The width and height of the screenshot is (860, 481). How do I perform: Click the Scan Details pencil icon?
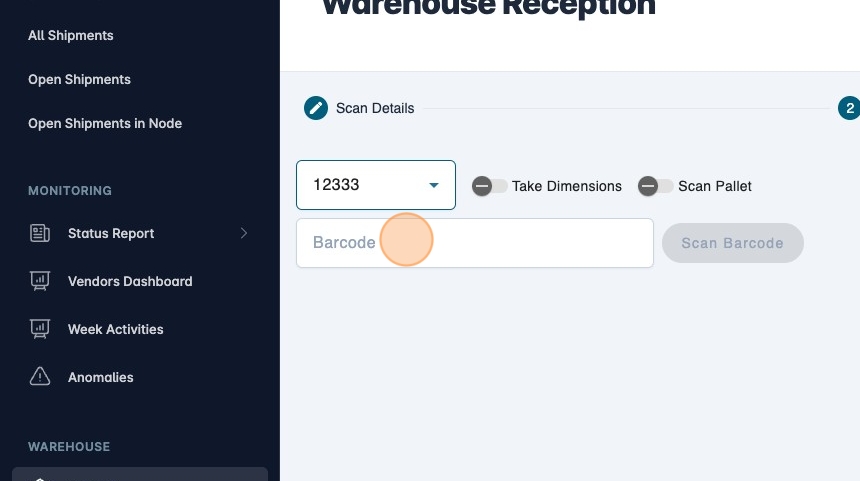[316, 108]
